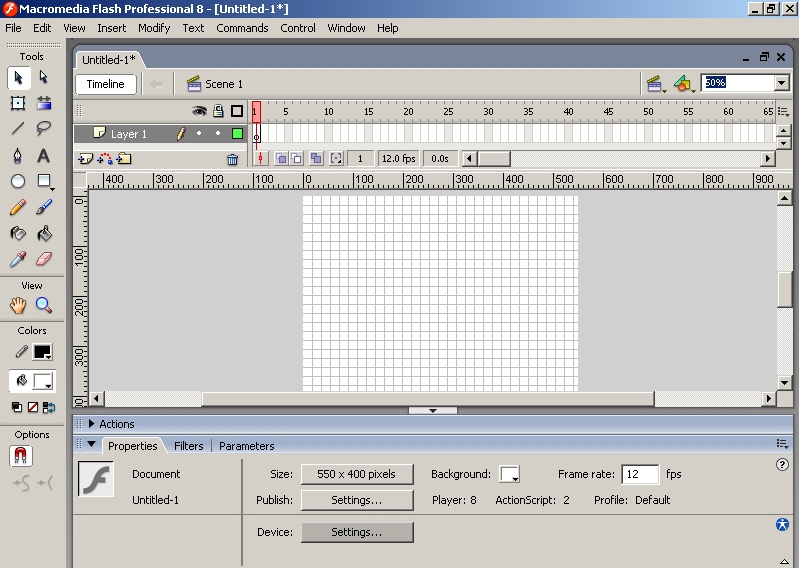Collapse the bottom panels splitter arrow
Viewport: 799px width, 568px height.
click(433, 410)
